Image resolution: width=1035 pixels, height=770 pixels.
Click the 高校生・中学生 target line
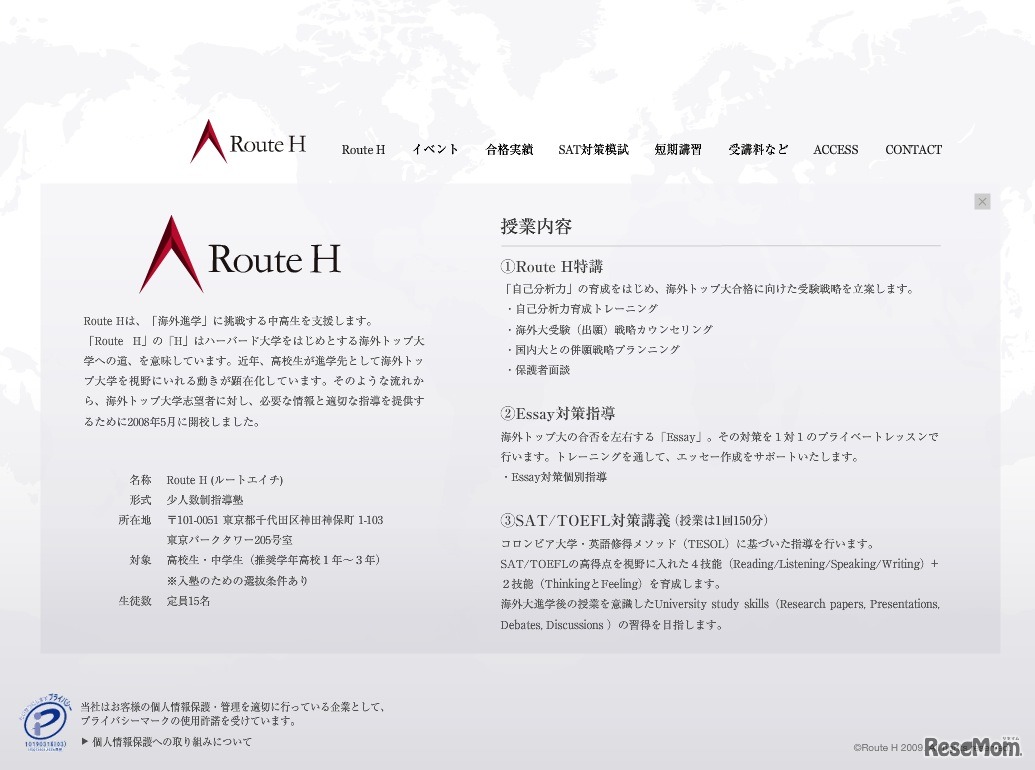point(273,560)
